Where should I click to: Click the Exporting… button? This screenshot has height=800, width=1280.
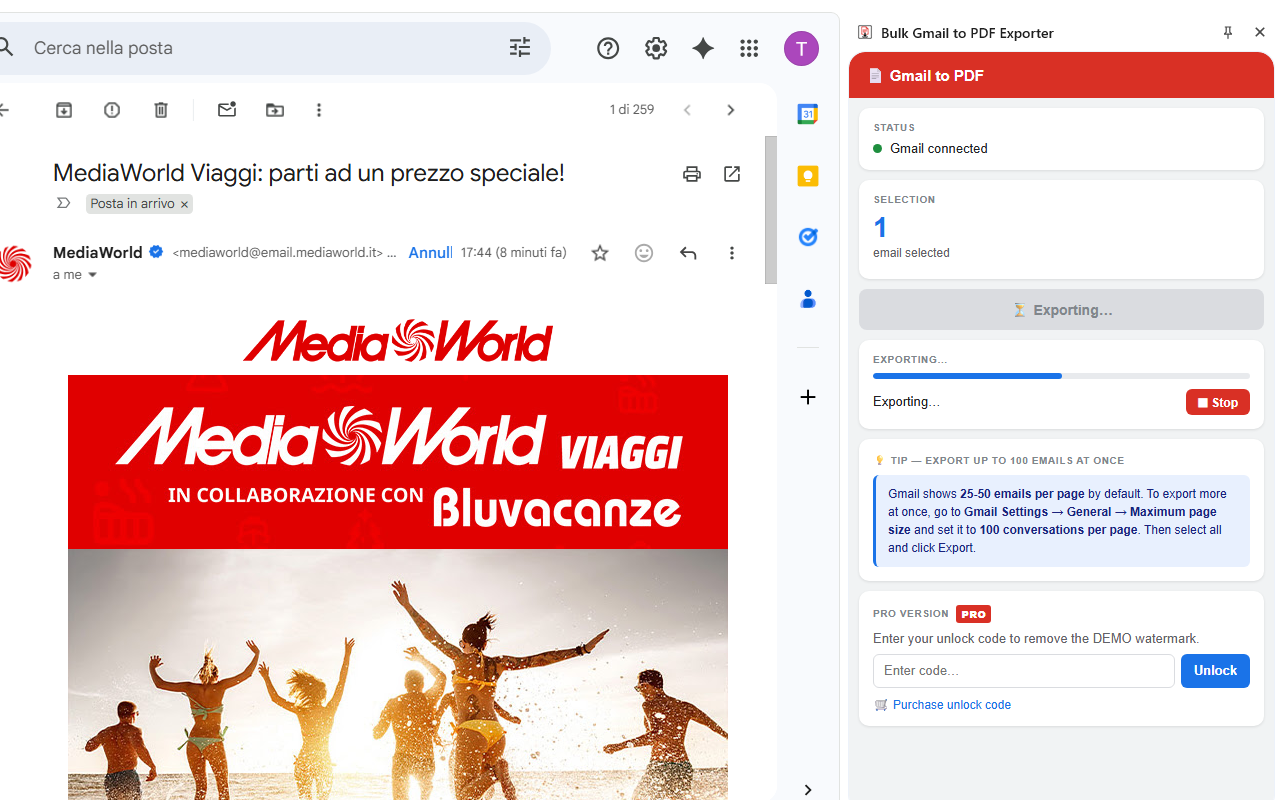(1061, 310)
